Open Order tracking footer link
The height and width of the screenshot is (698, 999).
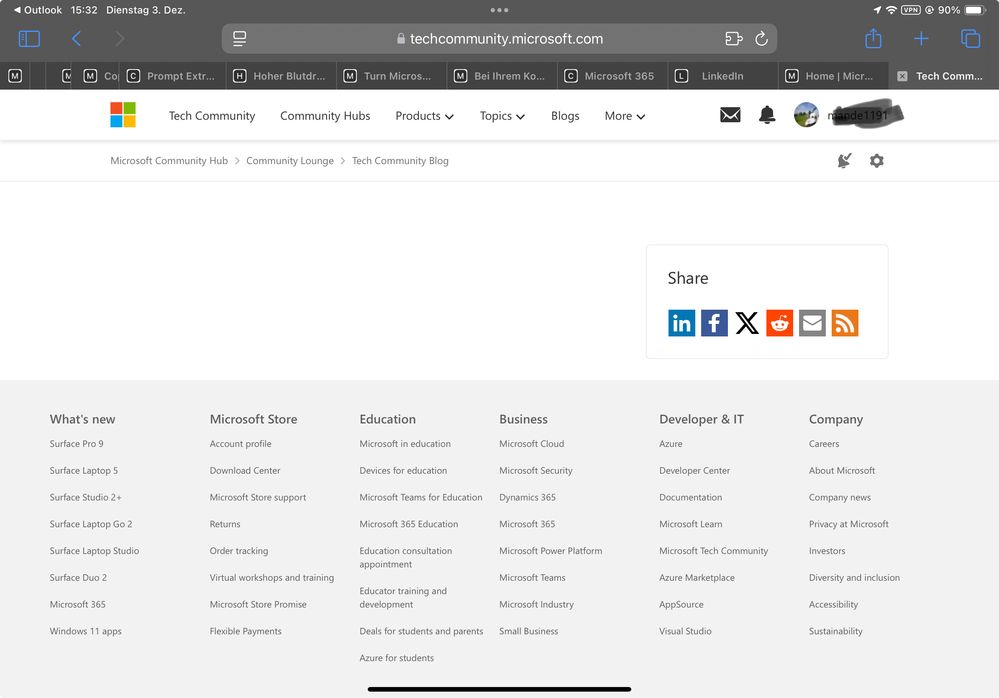(x=239, y=550)
